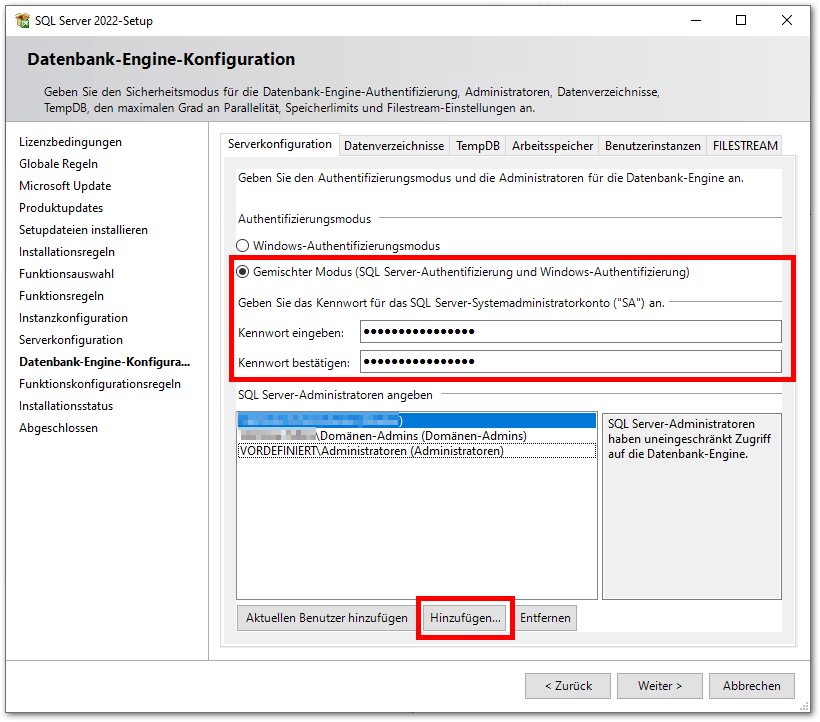Cancel setup with Abbrechen button

click(x=752, y=686)
